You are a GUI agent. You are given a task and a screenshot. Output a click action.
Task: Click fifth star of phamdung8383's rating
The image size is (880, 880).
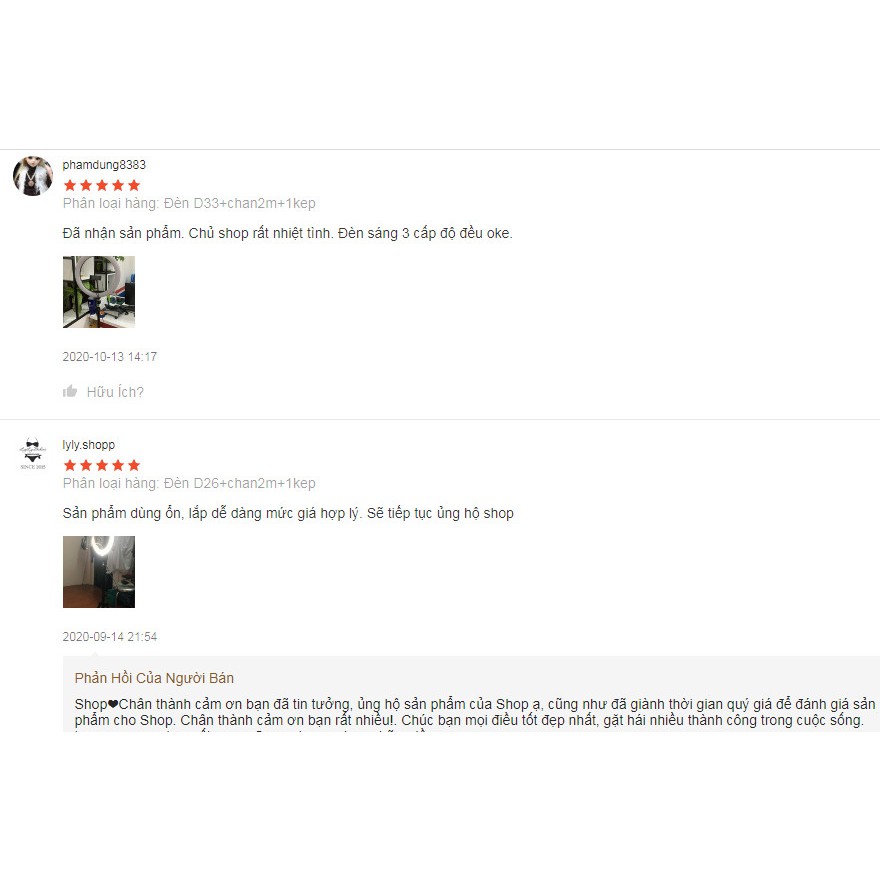click(134, 185)
